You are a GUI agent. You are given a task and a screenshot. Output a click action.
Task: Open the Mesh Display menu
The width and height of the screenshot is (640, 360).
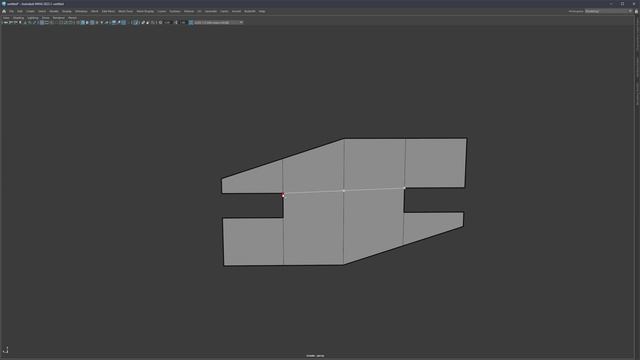click(145, 11)
